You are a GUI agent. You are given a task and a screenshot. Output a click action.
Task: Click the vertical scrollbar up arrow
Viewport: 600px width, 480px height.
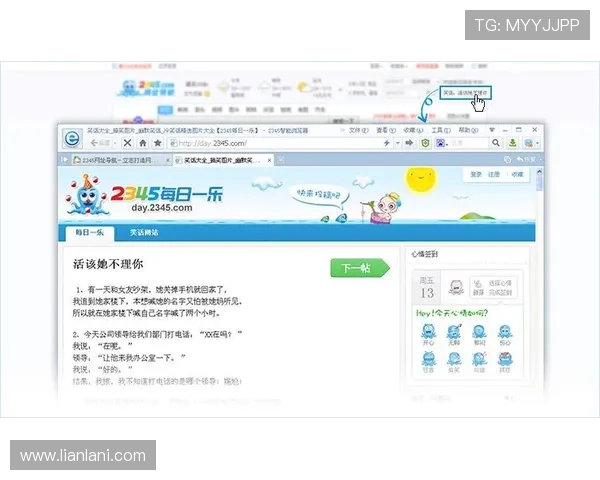tap(539, 172)
